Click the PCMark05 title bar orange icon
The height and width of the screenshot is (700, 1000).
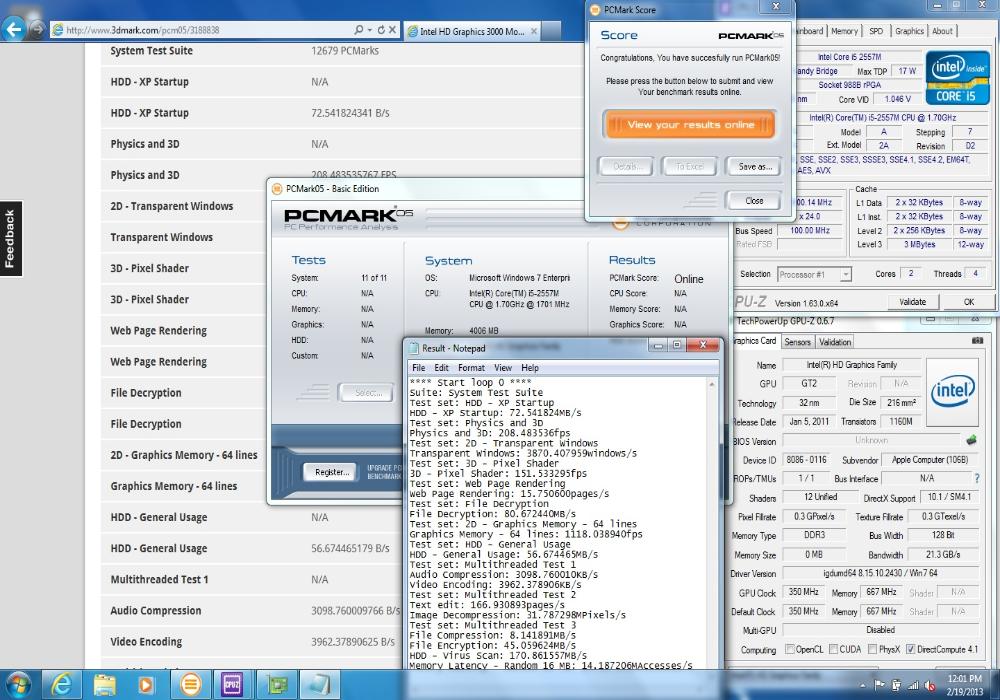[277, 189]
